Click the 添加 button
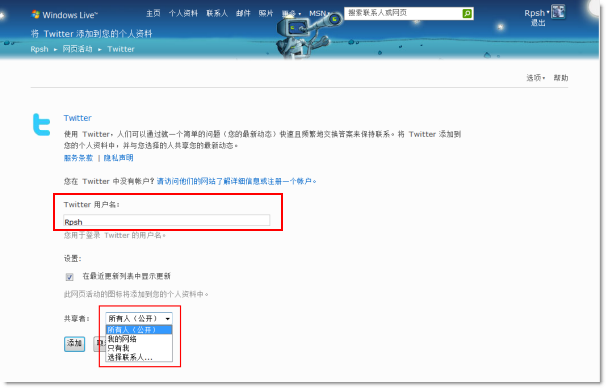Image resolution: width=606 pixels, height=388 pixels. click(75, 343)
